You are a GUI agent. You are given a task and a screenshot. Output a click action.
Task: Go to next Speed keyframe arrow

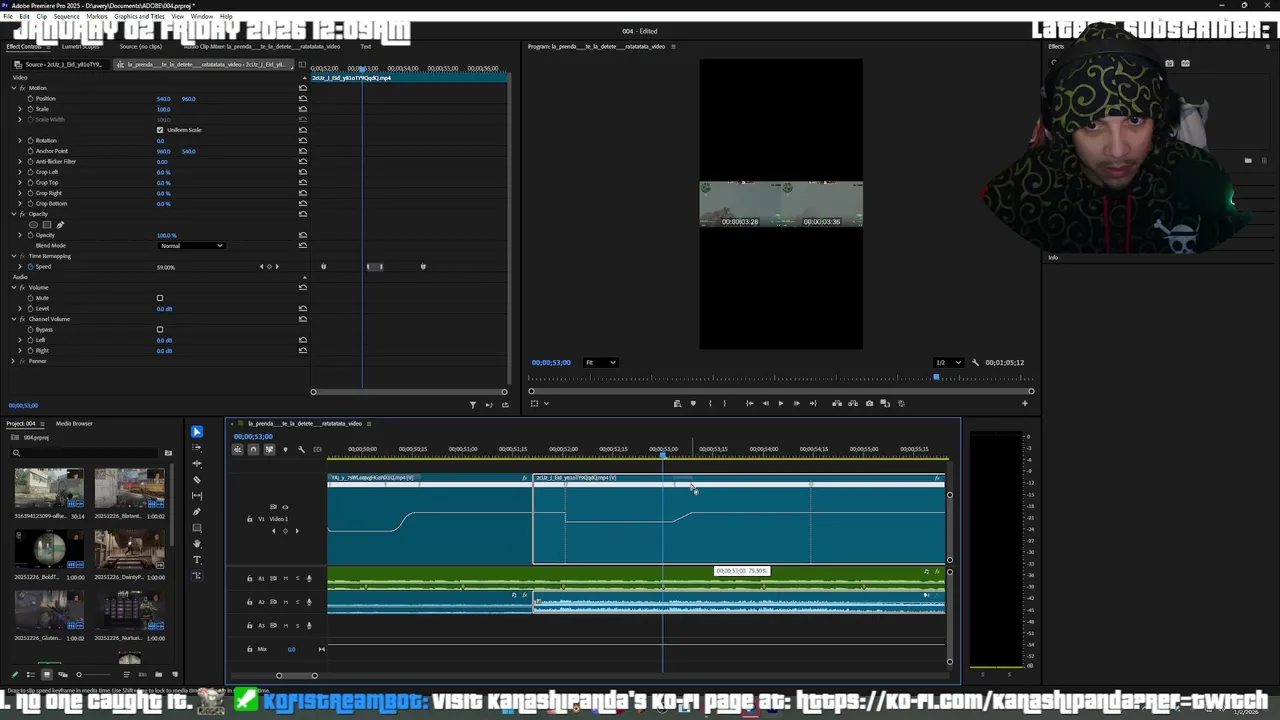277,267
